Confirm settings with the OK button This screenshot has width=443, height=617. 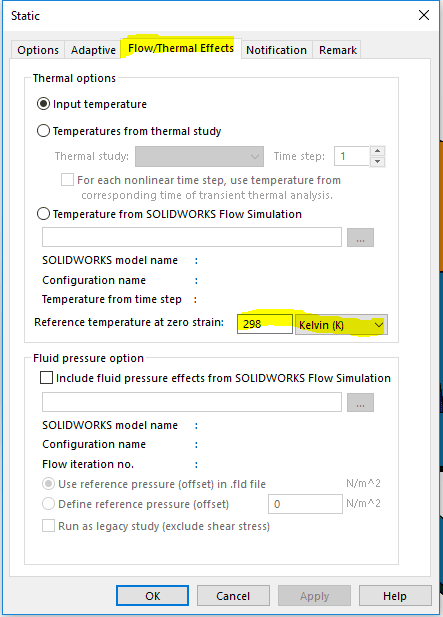pyautogui.click(x=152, y=596)
